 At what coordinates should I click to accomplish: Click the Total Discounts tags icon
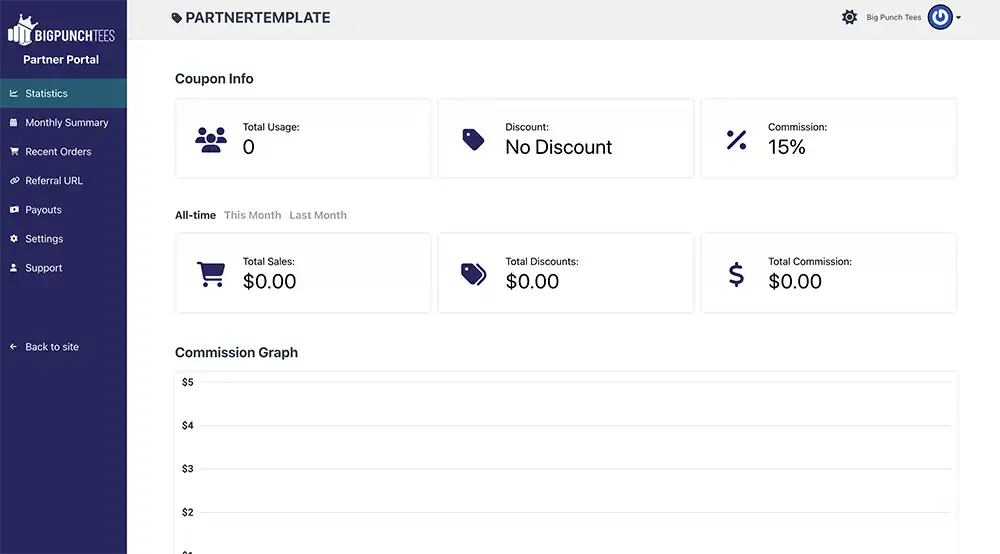pos(473,274)
